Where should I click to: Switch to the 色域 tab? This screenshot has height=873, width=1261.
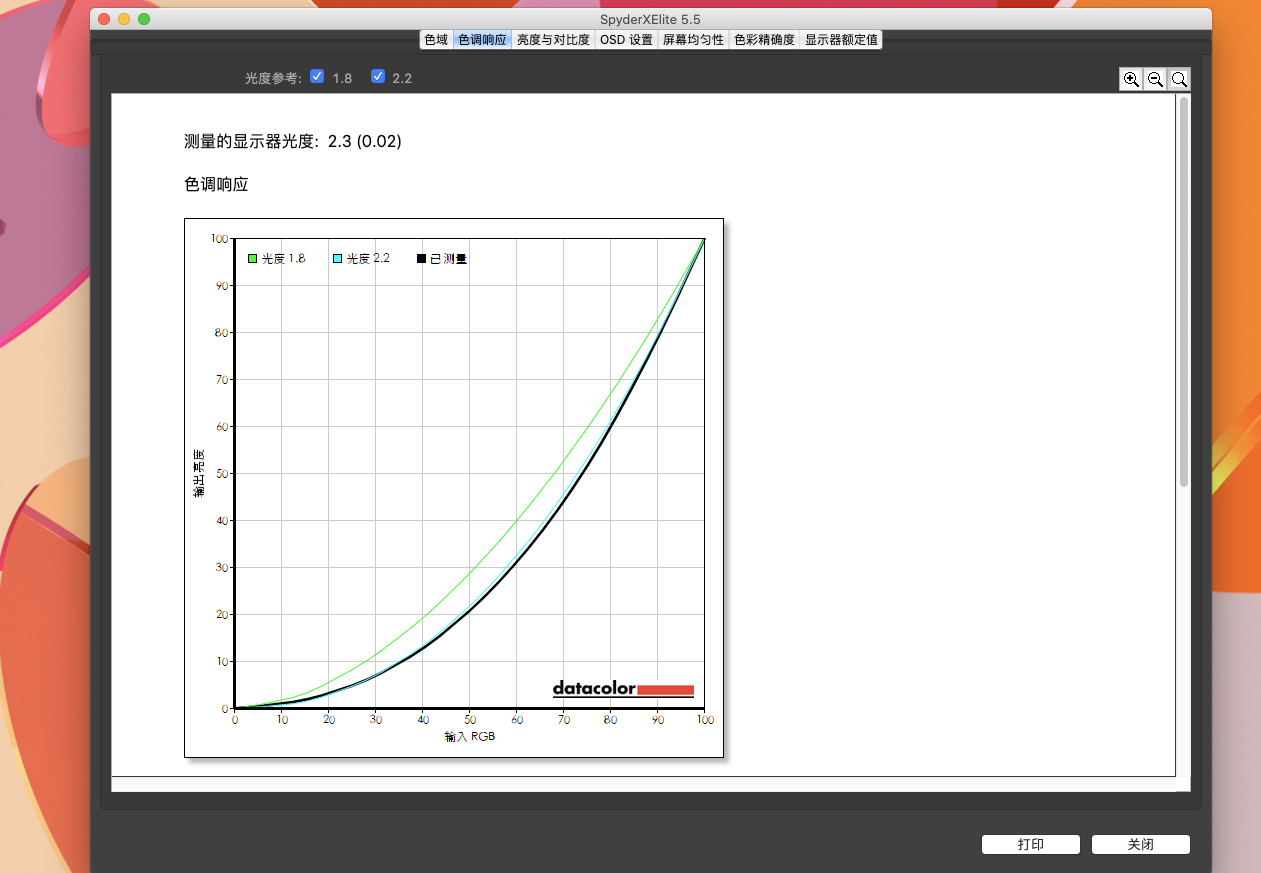pyautogui.click(x=436, y=40)
